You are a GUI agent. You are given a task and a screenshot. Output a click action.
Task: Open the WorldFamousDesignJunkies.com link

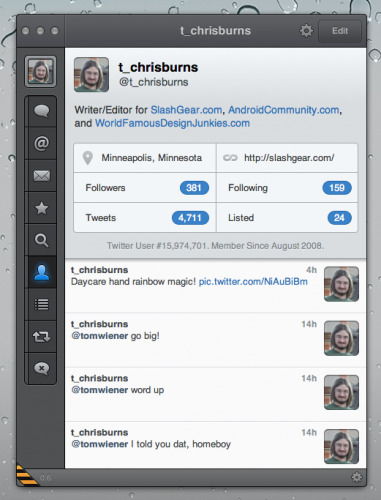pos(172,123)
